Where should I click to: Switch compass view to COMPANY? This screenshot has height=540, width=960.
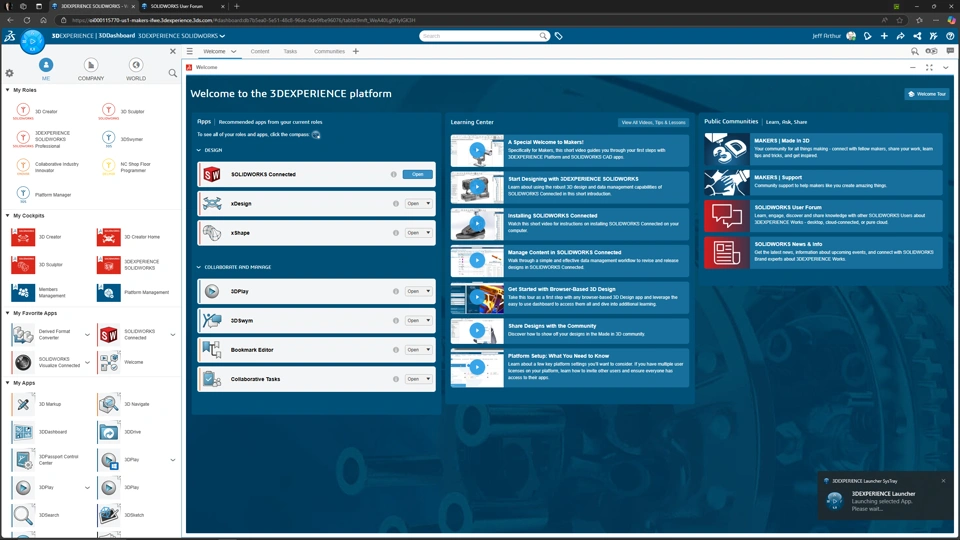[91, 69]
